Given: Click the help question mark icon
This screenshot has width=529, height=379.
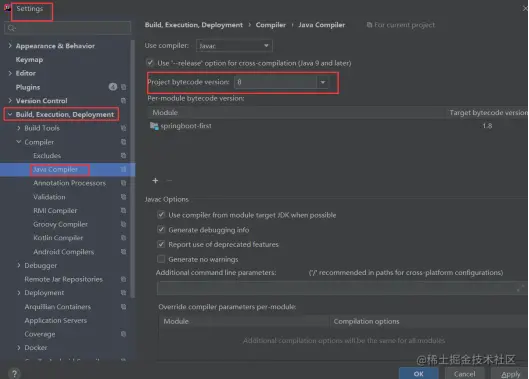Looking at the screenshot, I should click(x=15, y=373).
